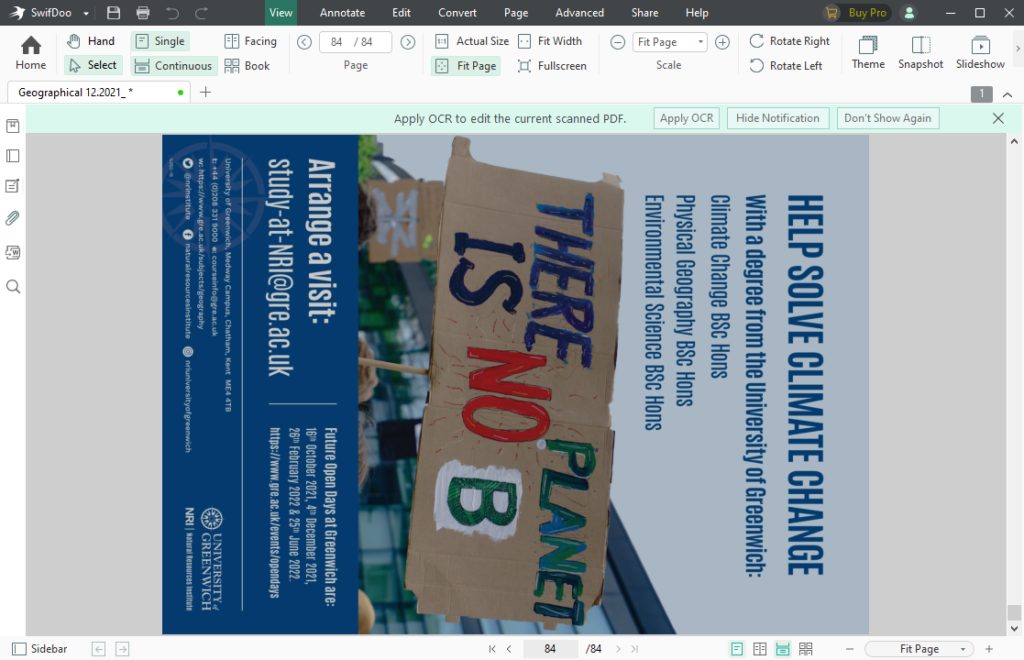Open the Share tab
The width and height of the screenshot is (1024, 660).
(x=645, y=12)
